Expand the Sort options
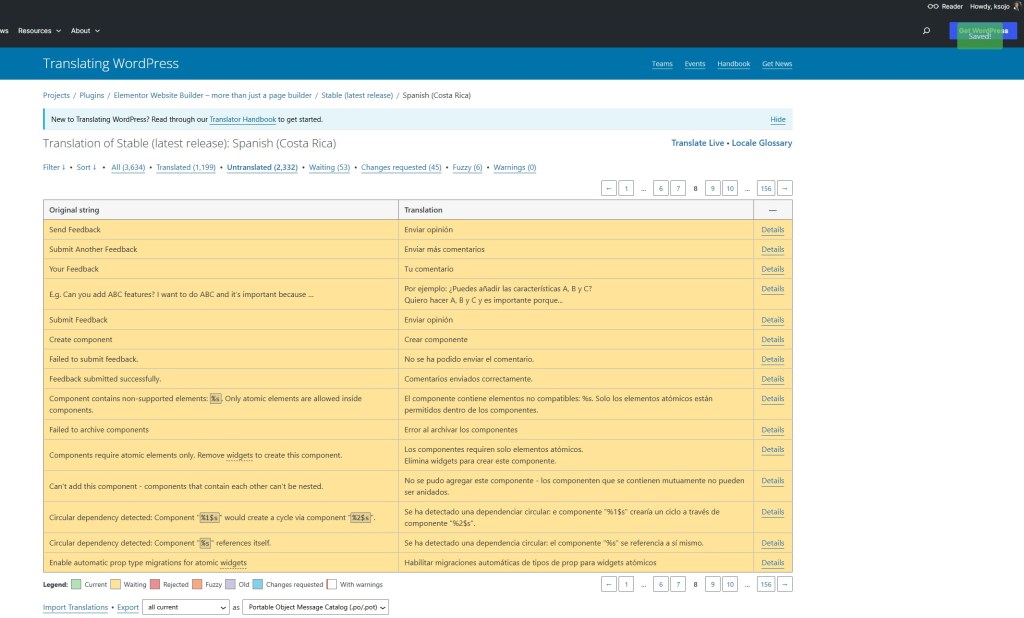This screenshot has height=618, width=1024. point(86,167)
